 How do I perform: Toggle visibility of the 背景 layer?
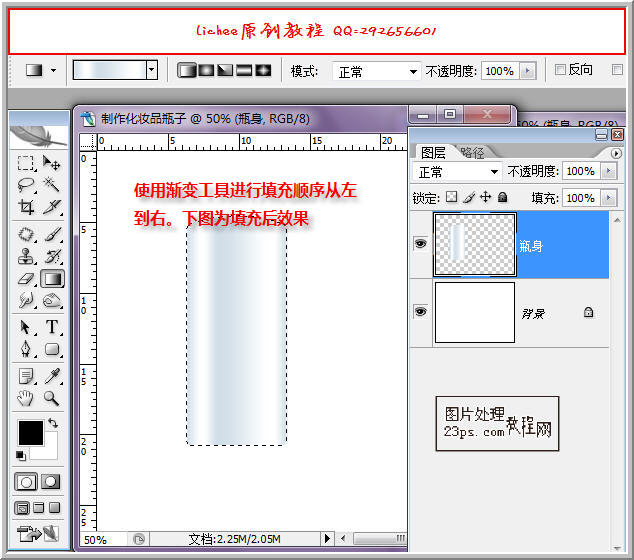(420, 312)
